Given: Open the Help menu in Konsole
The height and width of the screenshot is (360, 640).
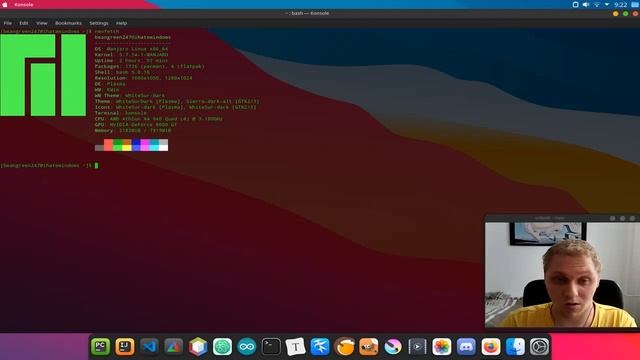Looking at the screenshot, I should tap(121, 23).
